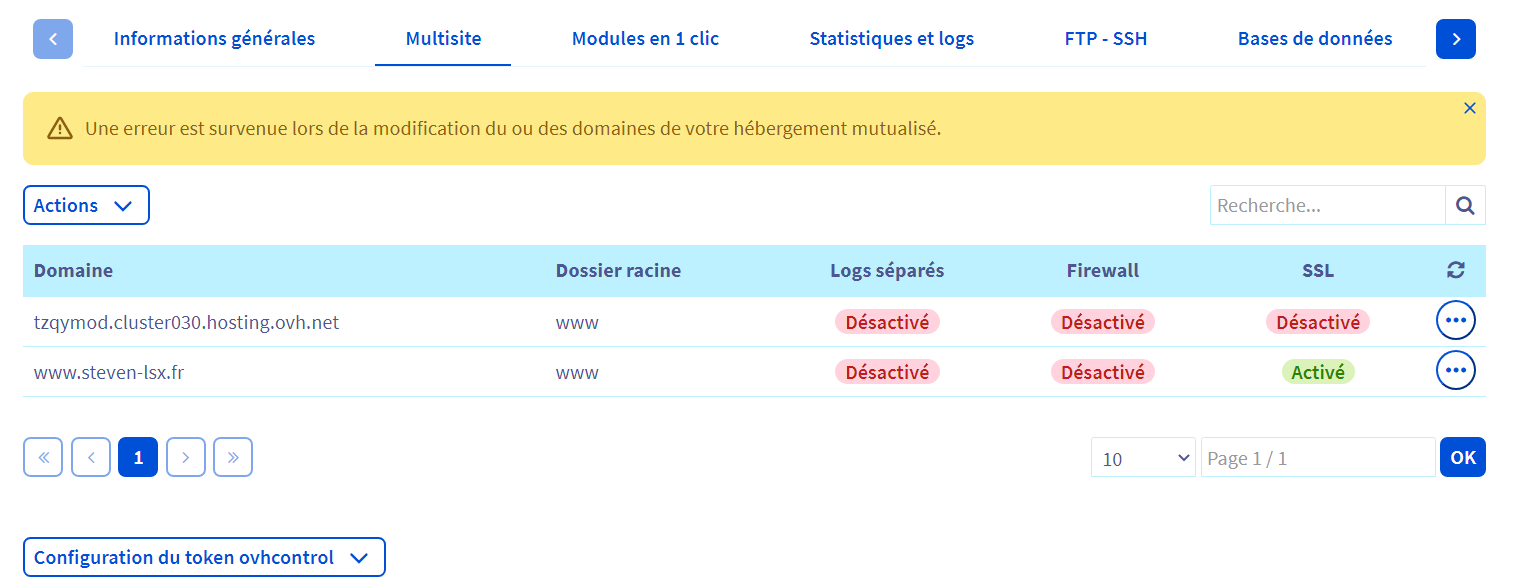The height and width of the screenshot is (587, 1538).
Task: Click the search magnifier icon
Action: point(1465,205)
